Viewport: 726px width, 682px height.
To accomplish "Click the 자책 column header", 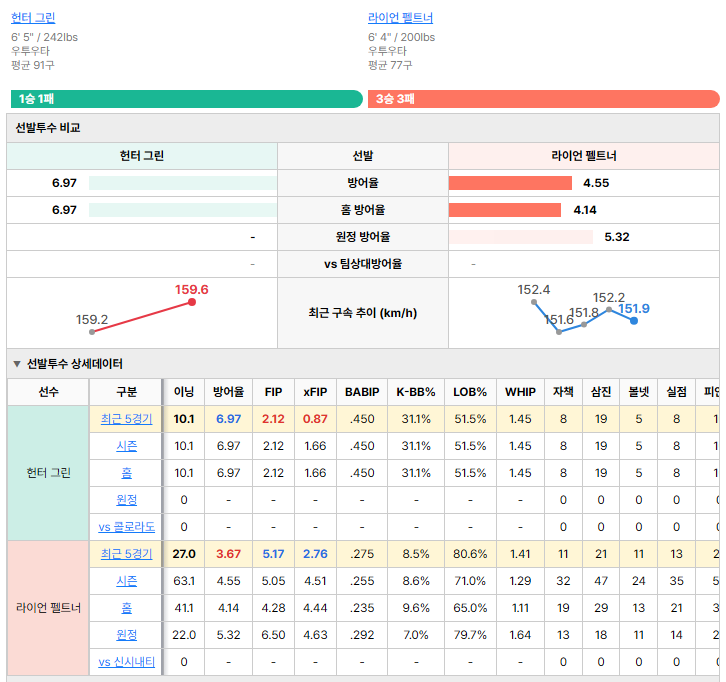I will [563, 392].
